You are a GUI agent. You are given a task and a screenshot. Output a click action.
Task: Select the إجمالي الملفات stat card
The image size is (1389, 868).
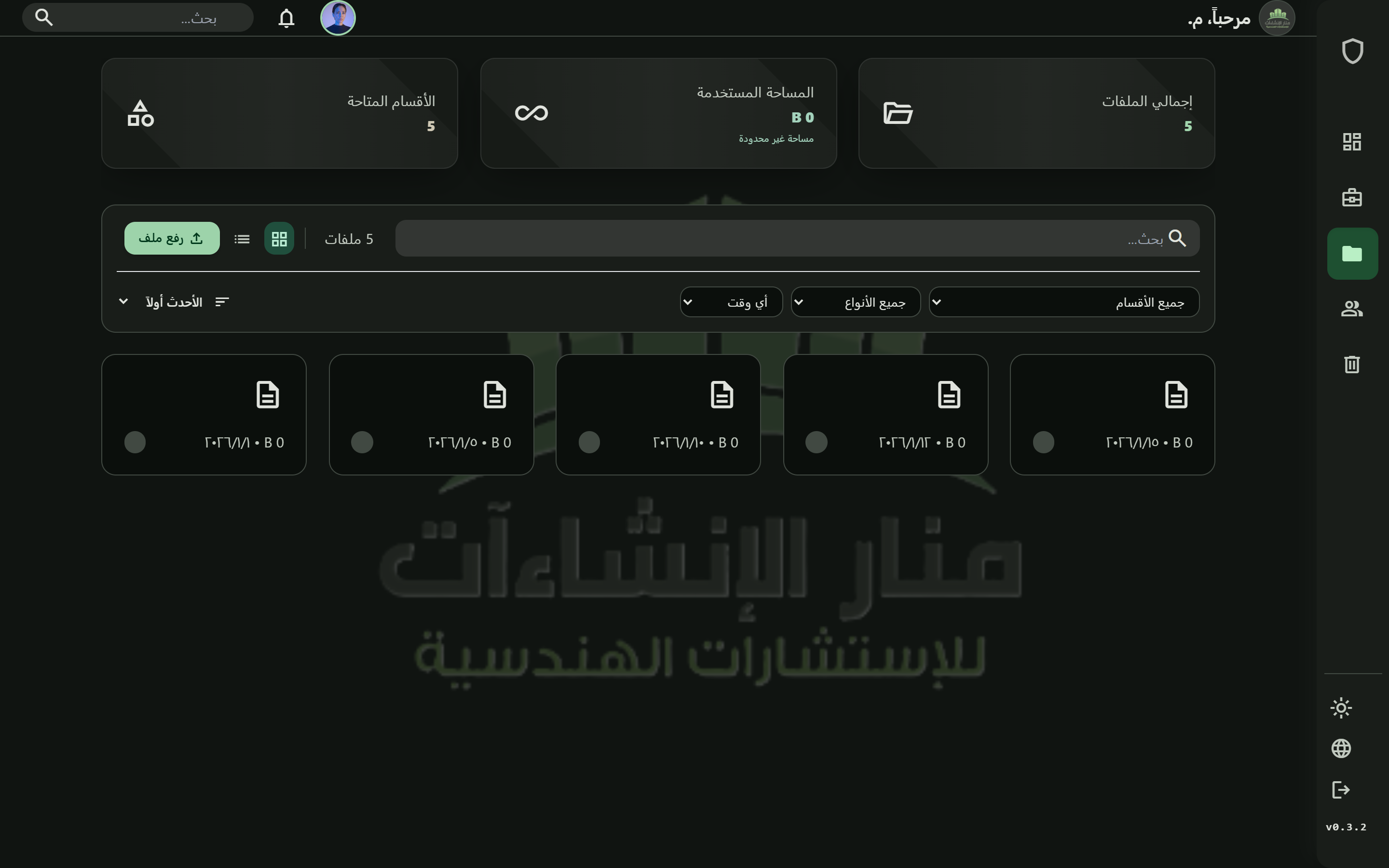[1036, 113]
